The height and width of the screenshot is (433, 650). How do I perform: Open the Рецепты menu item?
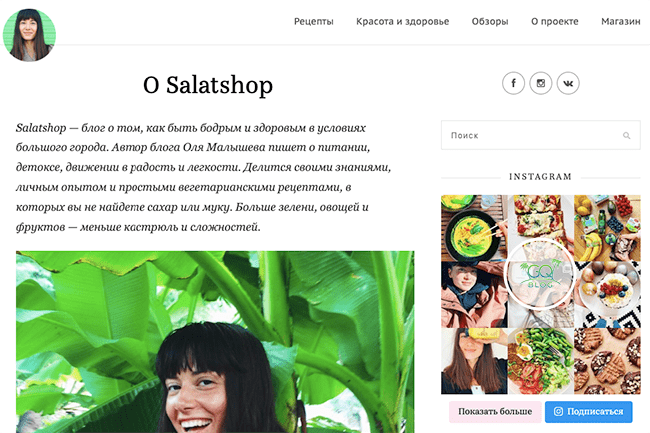[313, 22]
